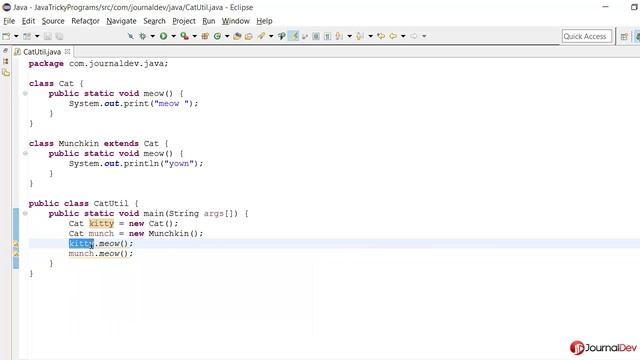The width and height of the screenshot is (640, 360).
Task: Click the Previous Annotation icon
Action: click(360, 36)
